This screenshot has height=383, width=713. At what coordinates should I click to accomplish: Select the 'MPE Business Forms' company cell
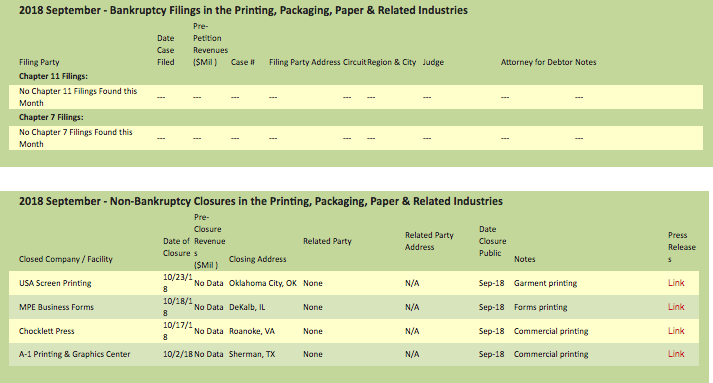[56, 307]
